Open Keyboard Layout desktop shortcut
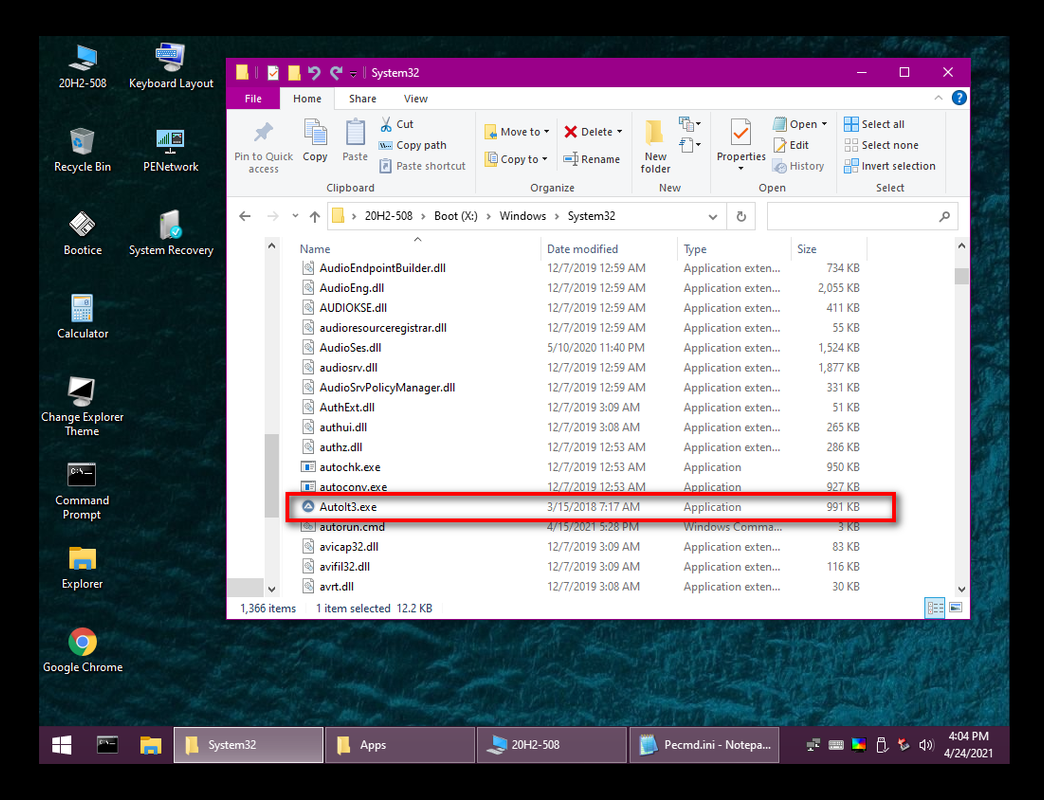The image size is (1044, 800). [171, 67]
